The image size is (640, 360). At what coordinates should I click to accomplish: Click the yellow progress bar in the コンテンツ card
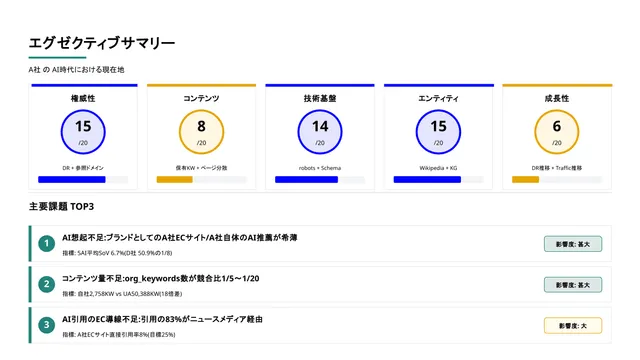[x=201, y=180]
